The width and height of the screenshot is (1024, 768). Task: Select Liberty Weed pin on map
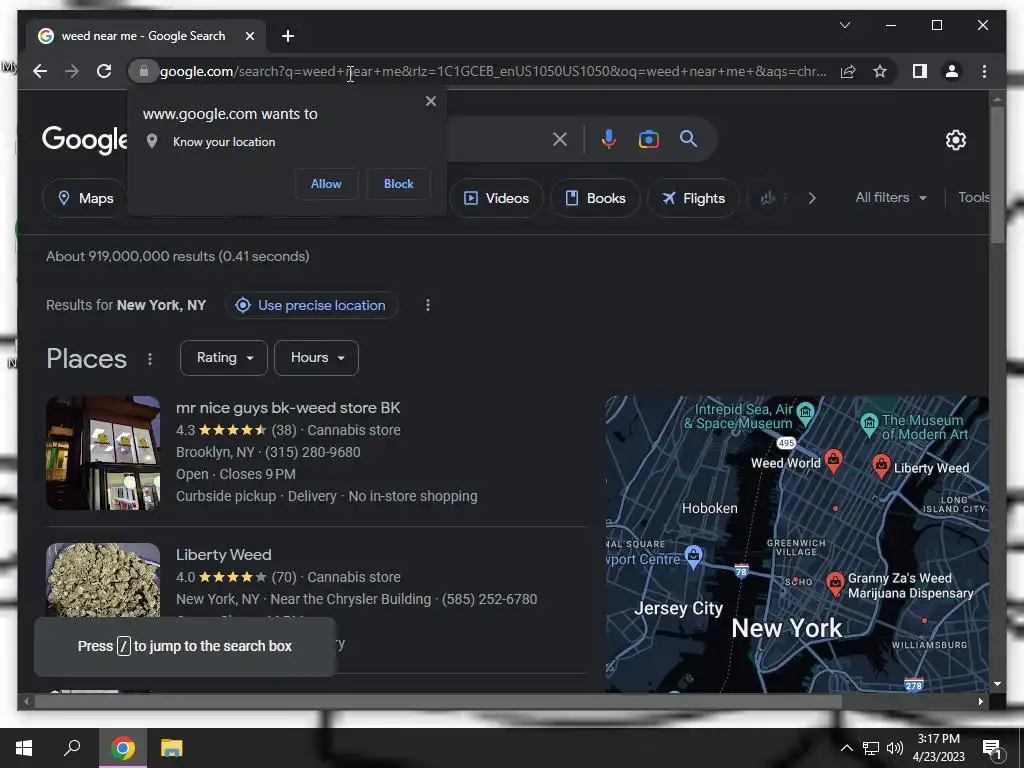[881, 465]
